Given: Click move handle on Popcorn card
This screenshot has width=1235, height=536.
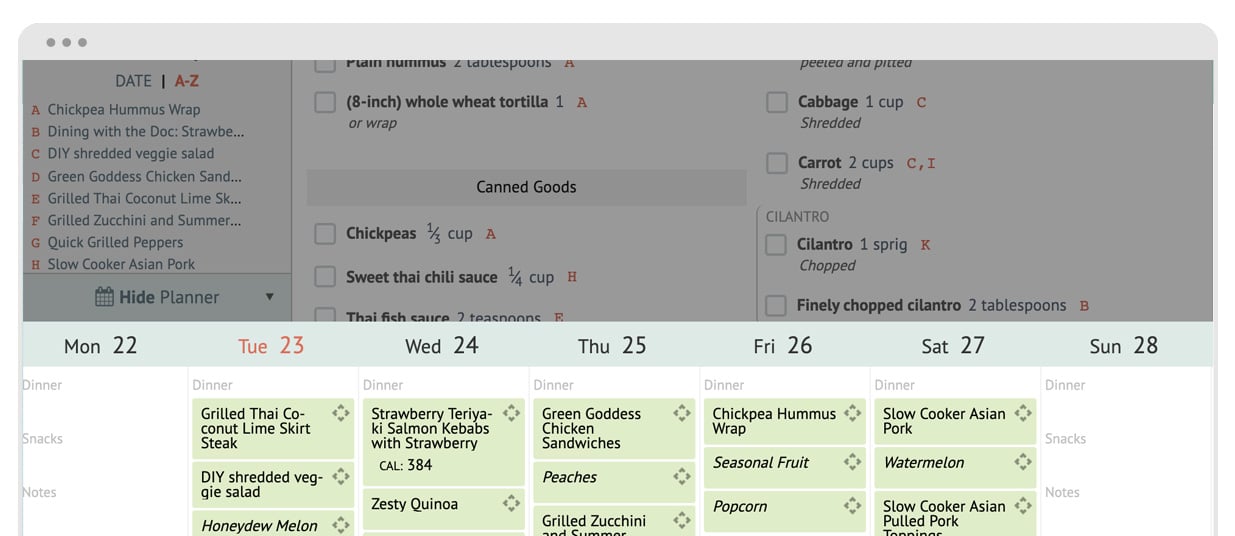Looking at the screenshot, I should 852,506.
